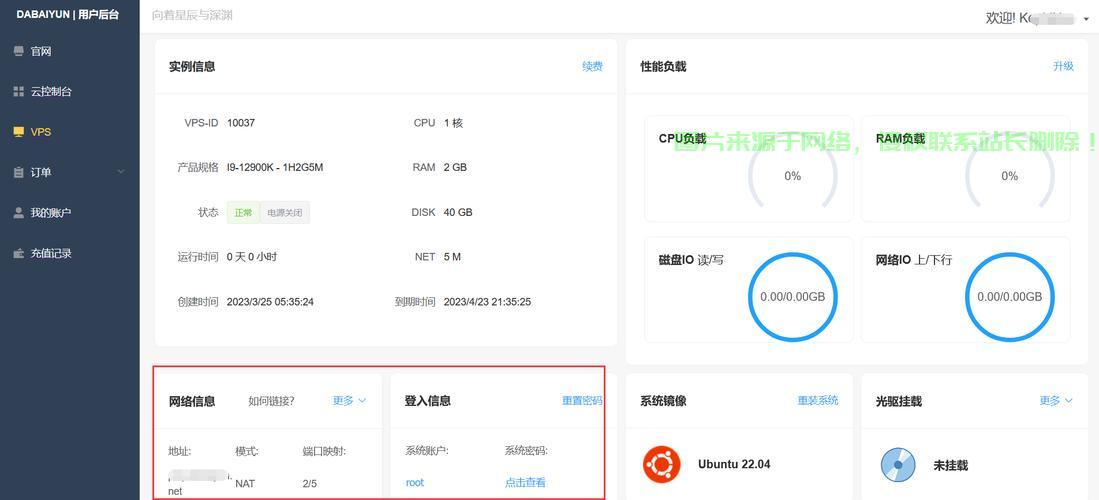Expand the 订单 submenu chevron
Viewport: 1099px width, 500px height.
121,172
